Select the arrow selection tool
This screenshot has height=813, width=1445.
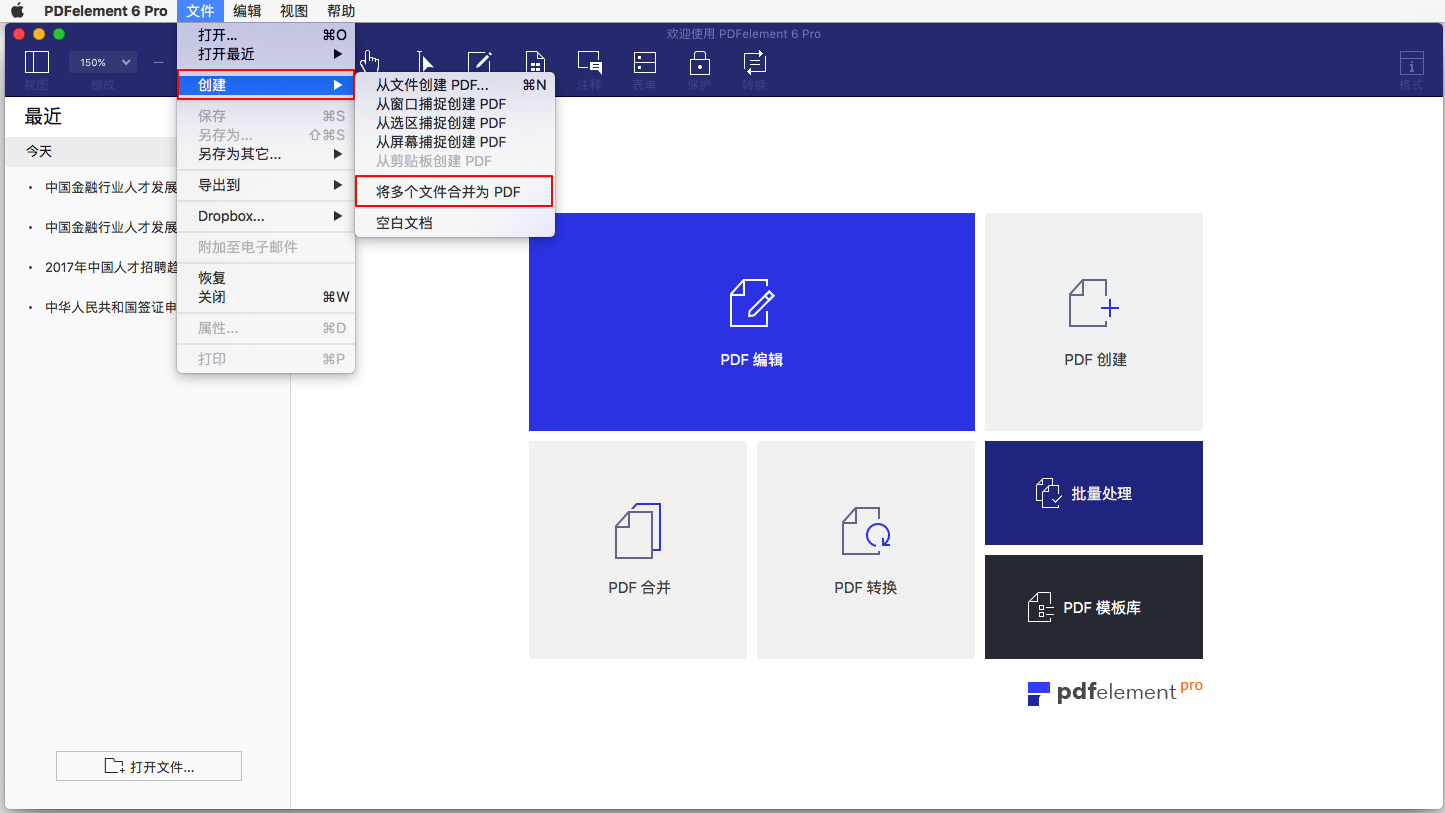tap(425, 60)
